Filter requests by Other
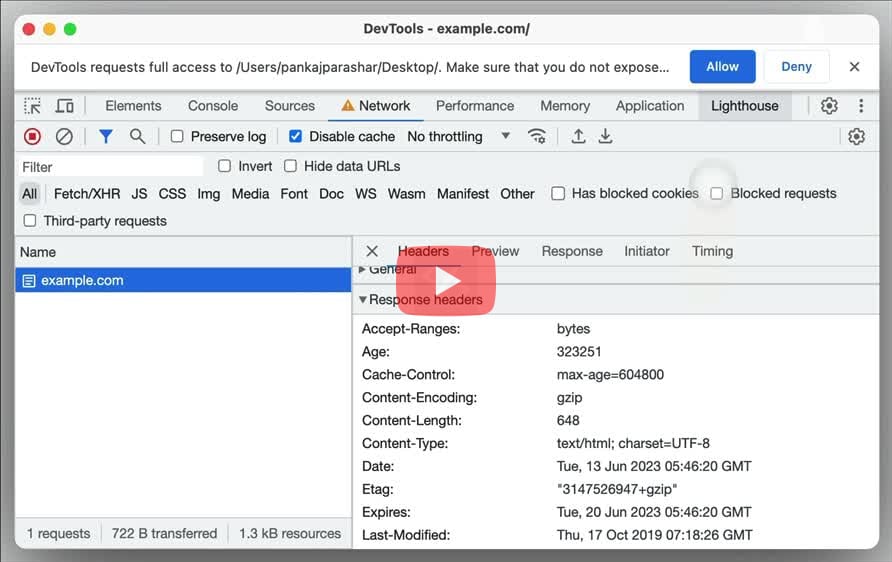Viewport: 892px width, 562px height. click(517, 194)
